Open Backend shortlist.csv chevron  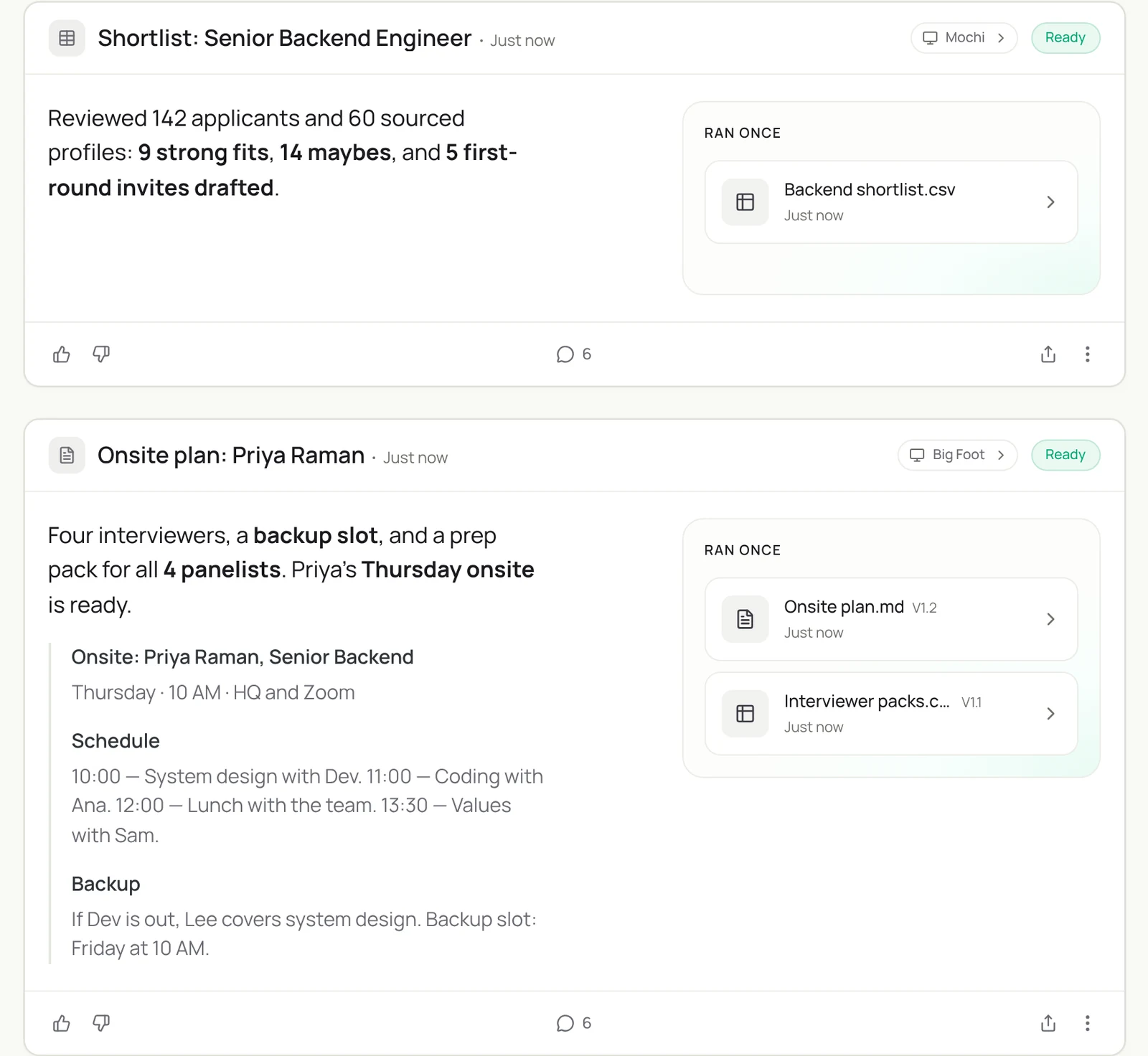(x=1050, y=202)
